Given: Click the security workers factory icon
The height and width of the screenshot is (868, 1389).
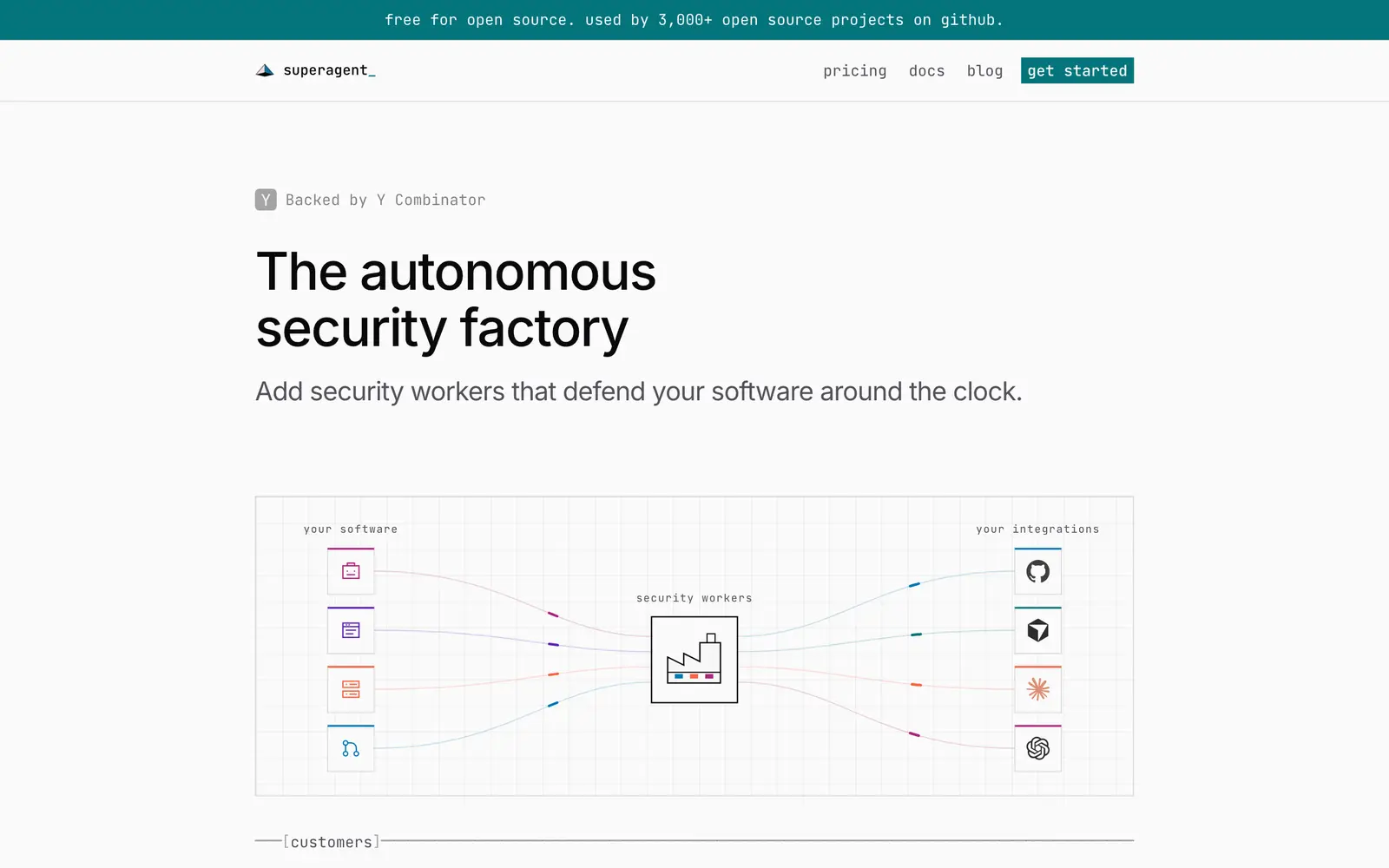Looking at the screenshot, I should [x=694, y=660].
